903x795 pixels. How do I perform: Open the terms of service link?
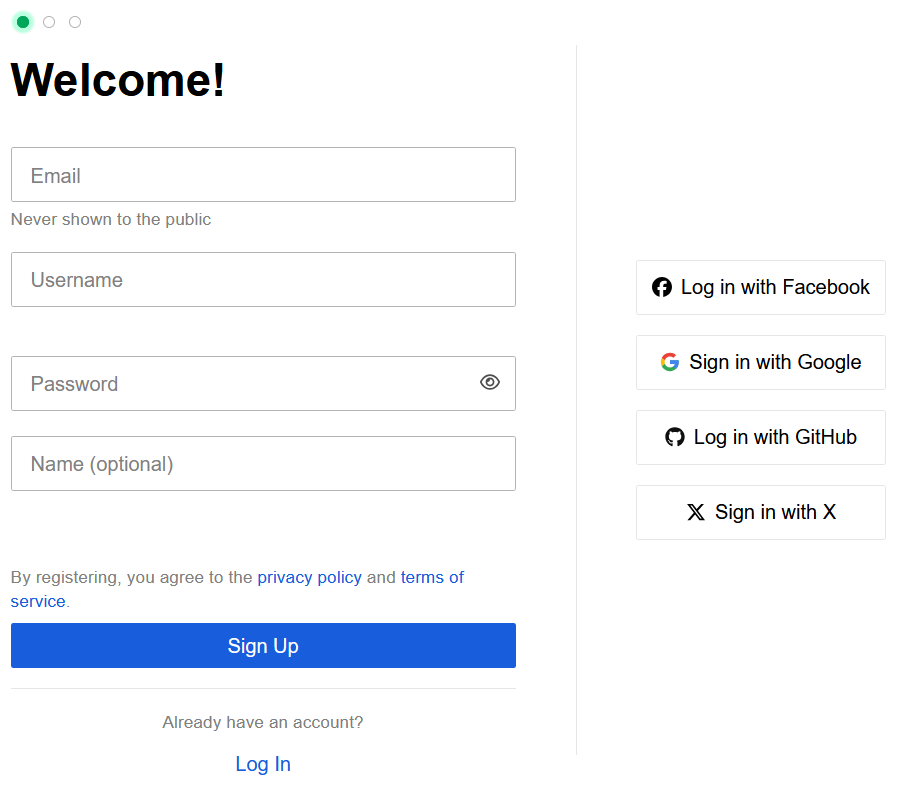(x=432, y=577)
